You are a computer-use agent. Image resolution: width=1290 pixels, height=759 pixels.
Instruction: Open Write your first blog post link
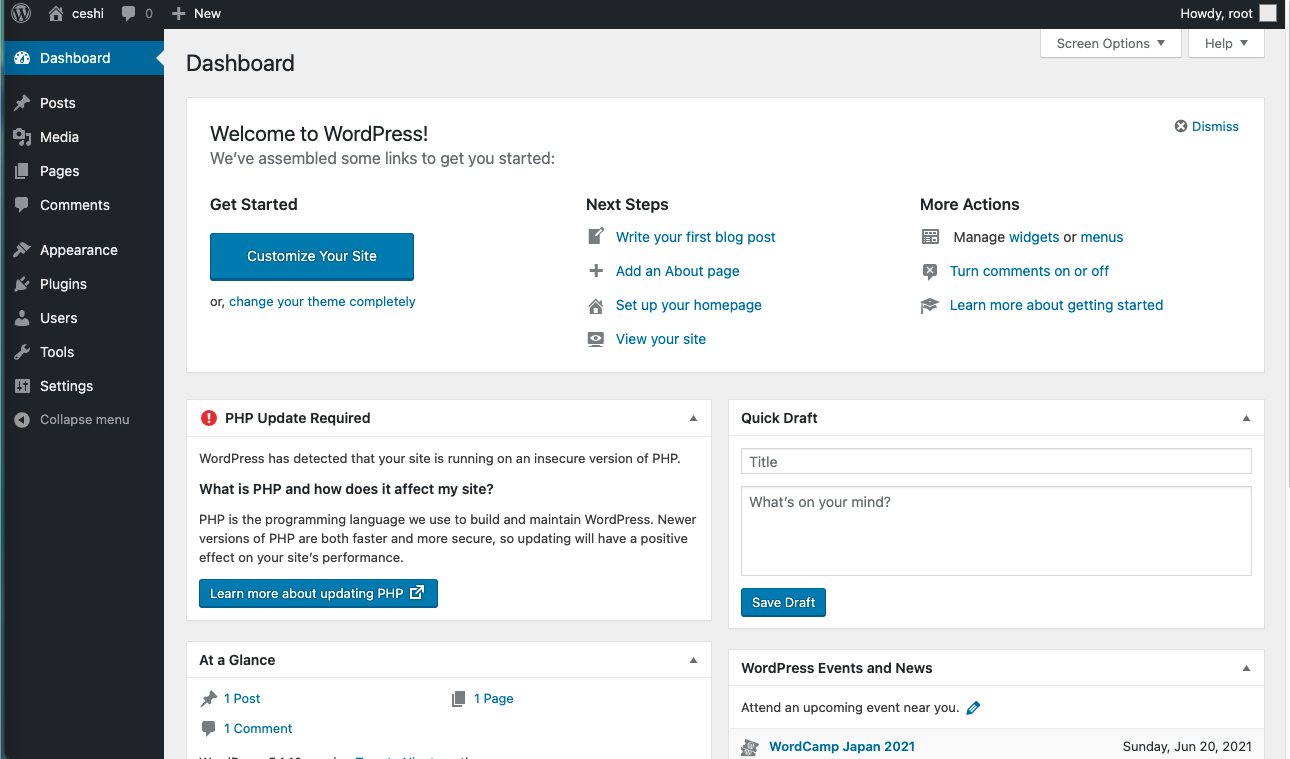(696, 237)
